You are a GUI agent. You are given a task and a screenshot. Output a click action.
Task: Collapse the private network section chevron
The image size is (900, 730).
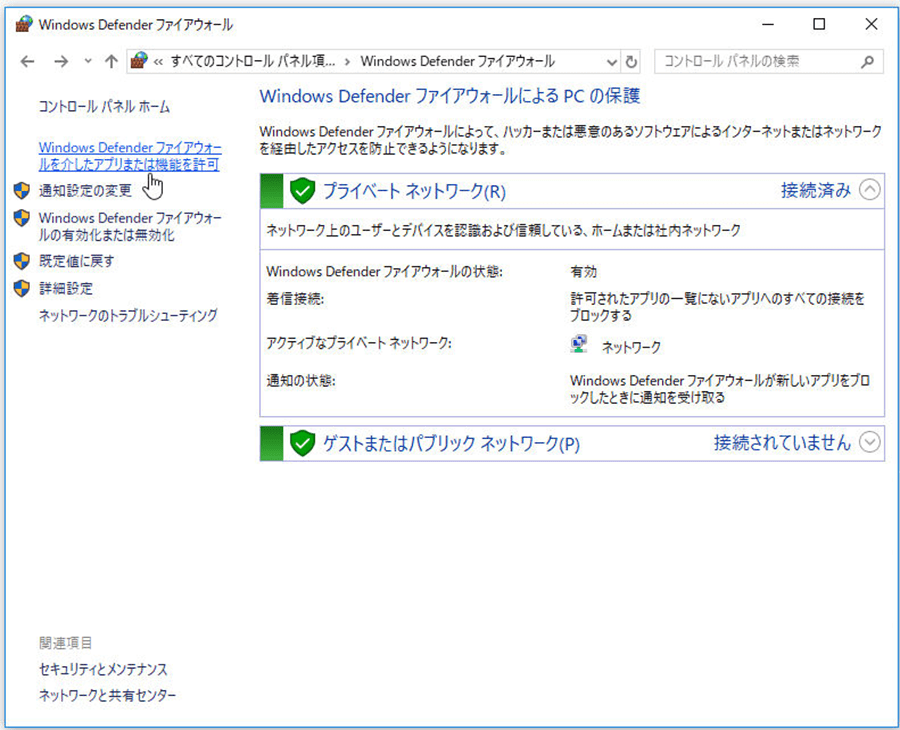click(870, 189)
